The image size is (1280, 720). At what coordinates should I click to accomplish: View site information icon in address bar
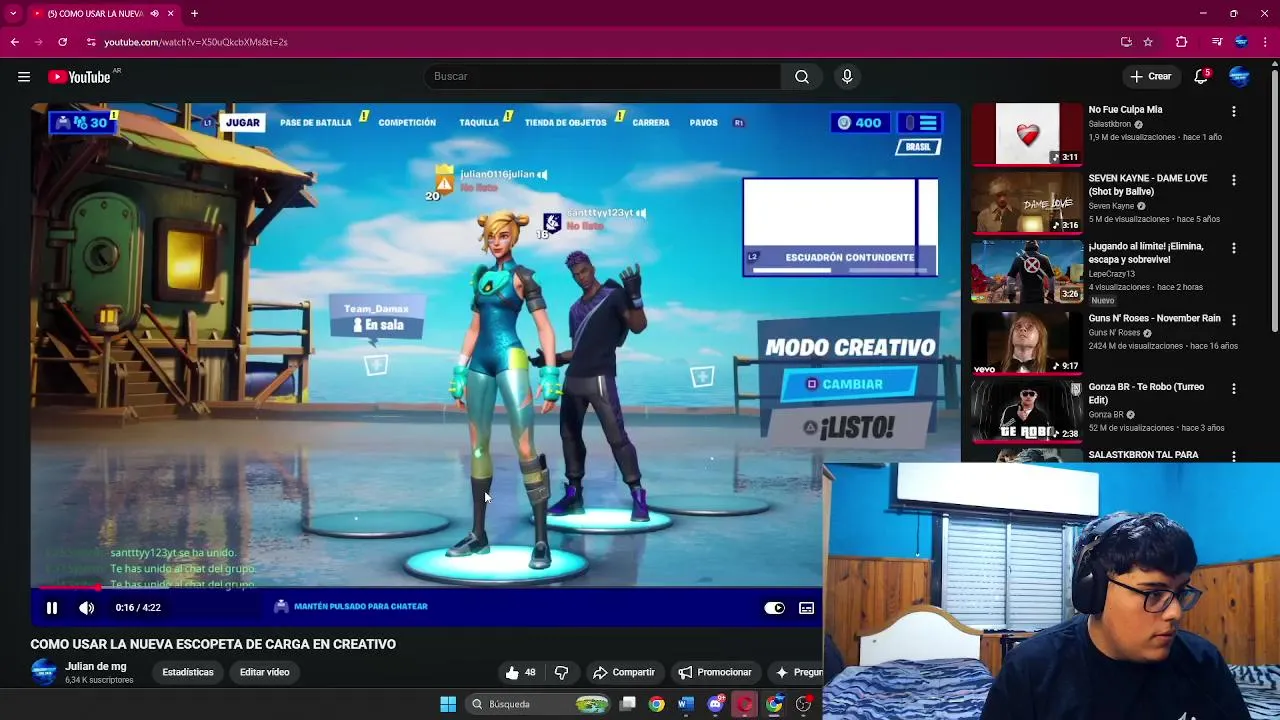[91, 42]
